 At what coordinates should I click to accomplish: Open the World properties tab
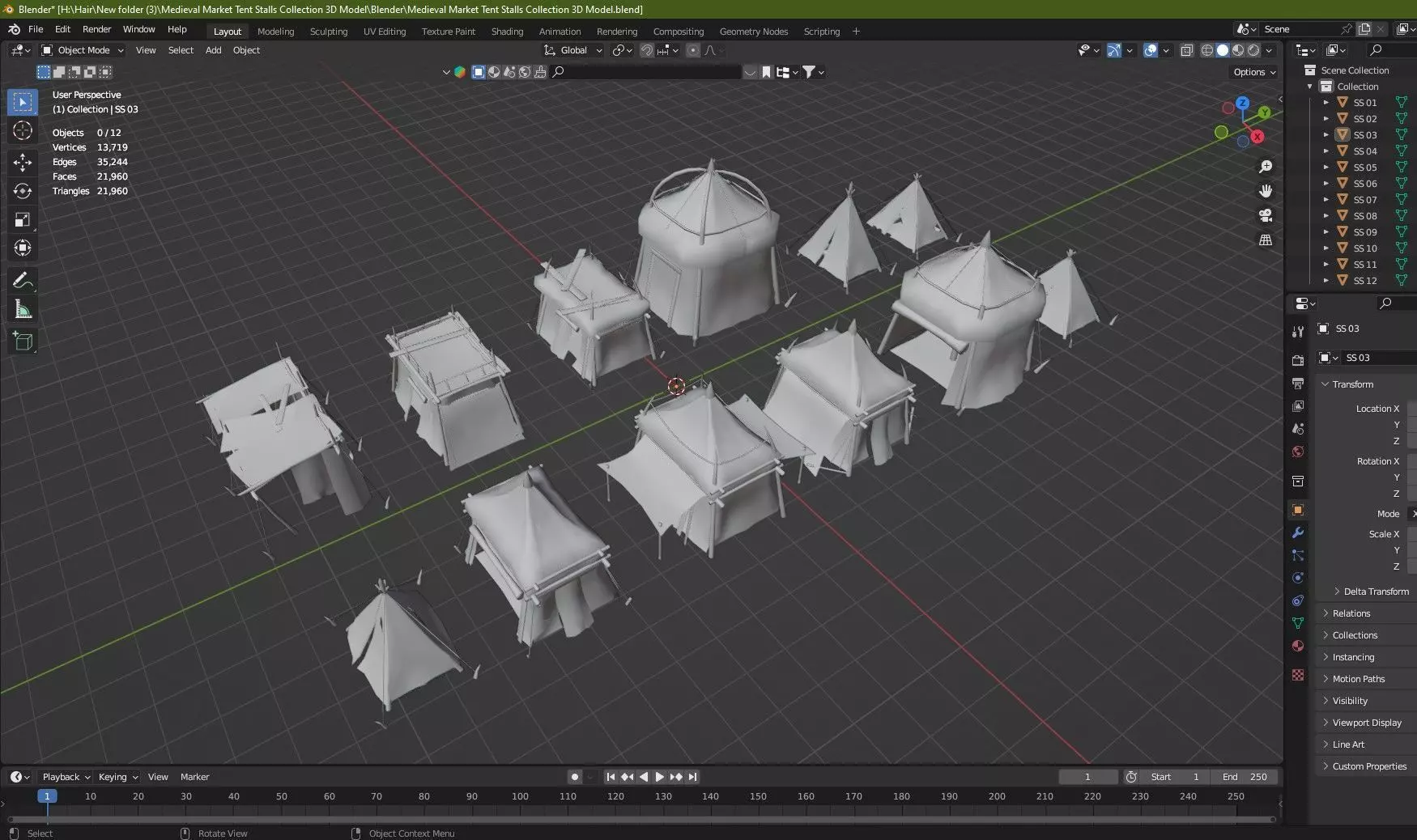[x=1298, y=452]
